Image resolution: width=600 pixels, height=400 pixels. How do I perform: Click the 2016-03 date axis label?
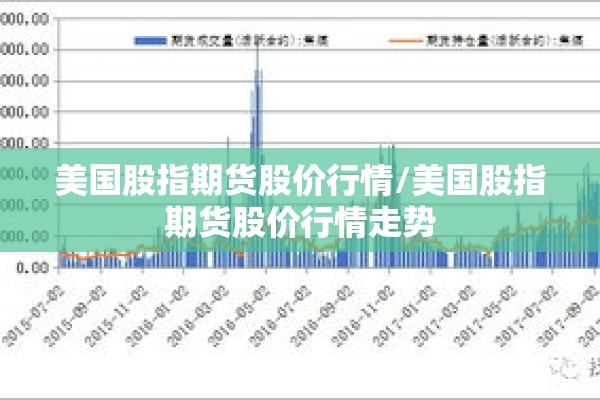pos(198,317)
